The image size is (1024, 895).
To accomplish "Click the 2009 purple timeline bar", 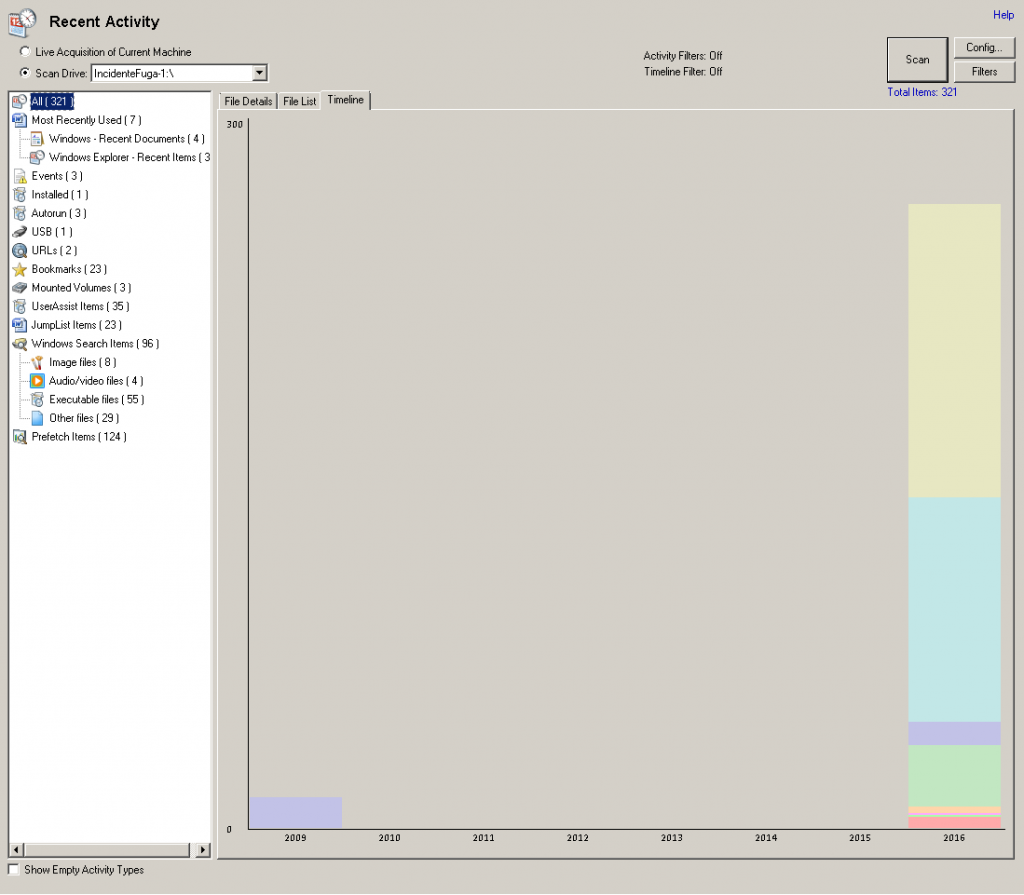I will (x=295, y=813).
